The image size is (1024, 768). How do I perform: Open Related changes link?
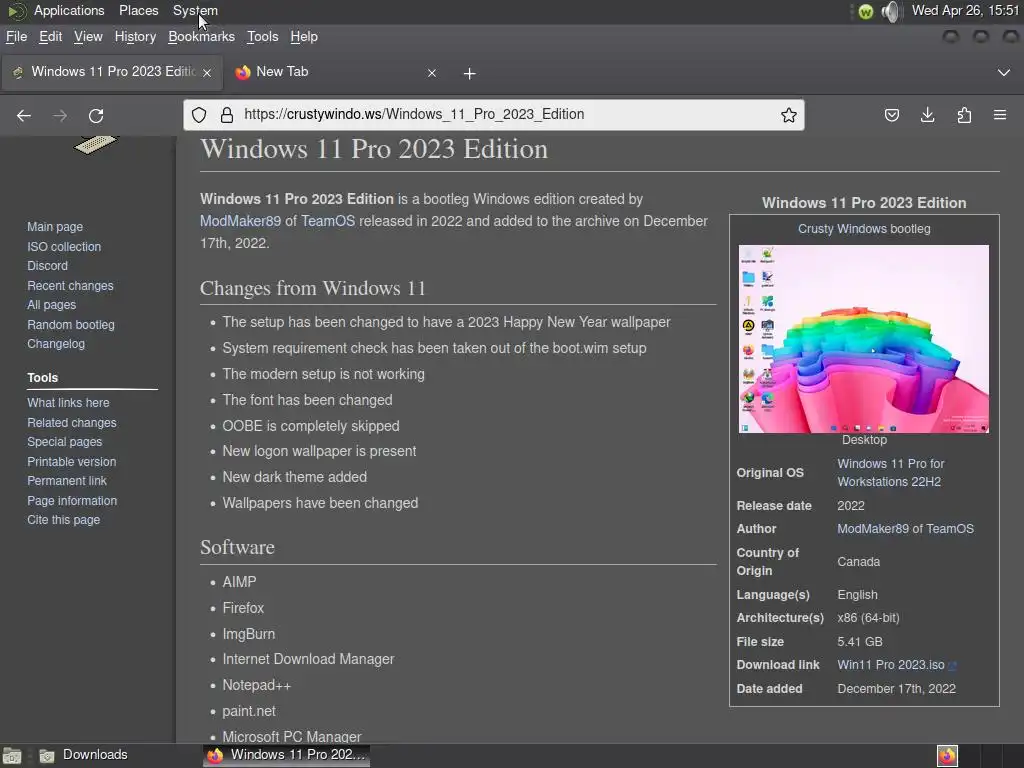pos(72,423)
